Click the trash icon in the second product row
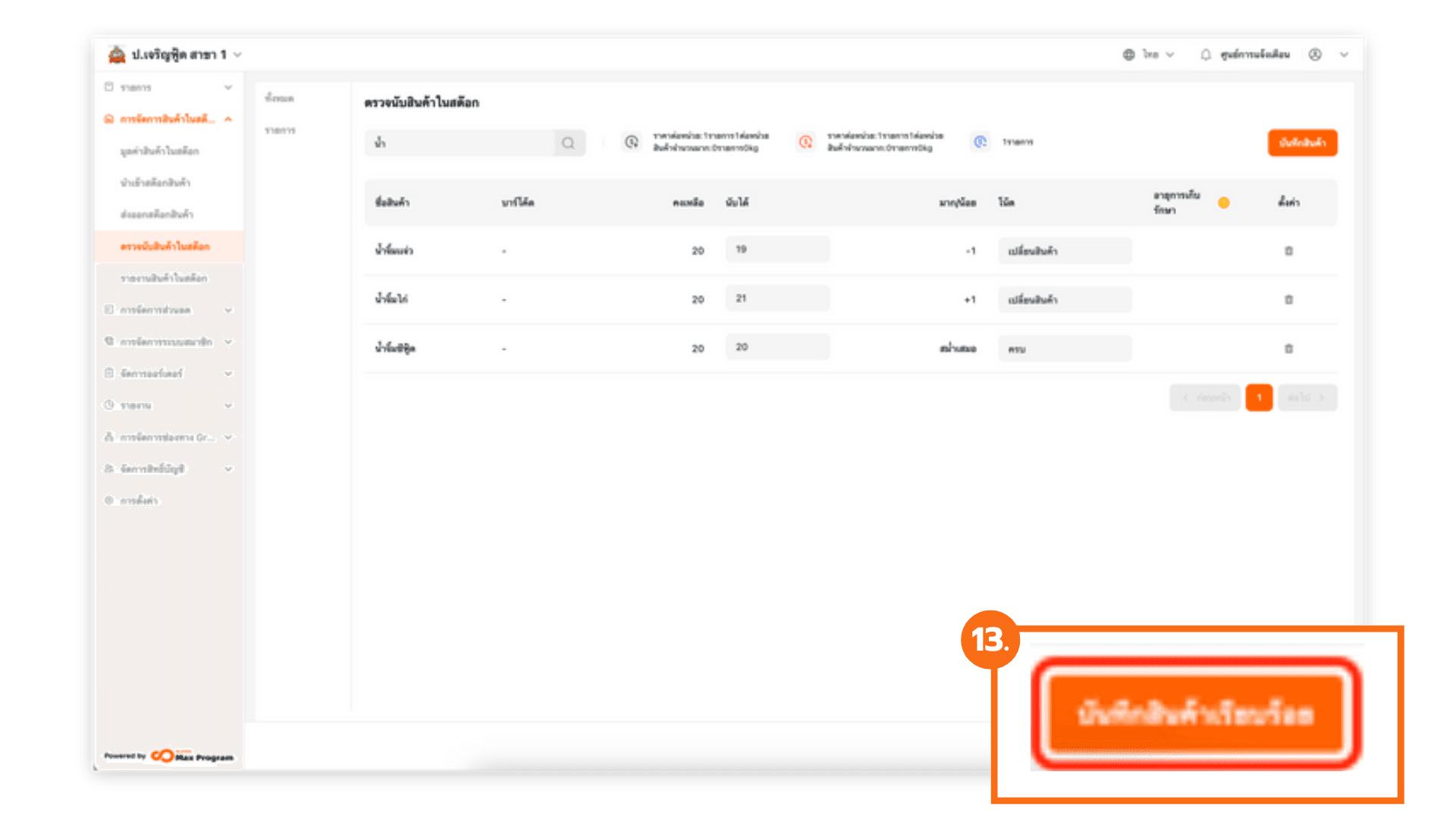Viewport: 1456px width, 819px height. coord(1288,300)
